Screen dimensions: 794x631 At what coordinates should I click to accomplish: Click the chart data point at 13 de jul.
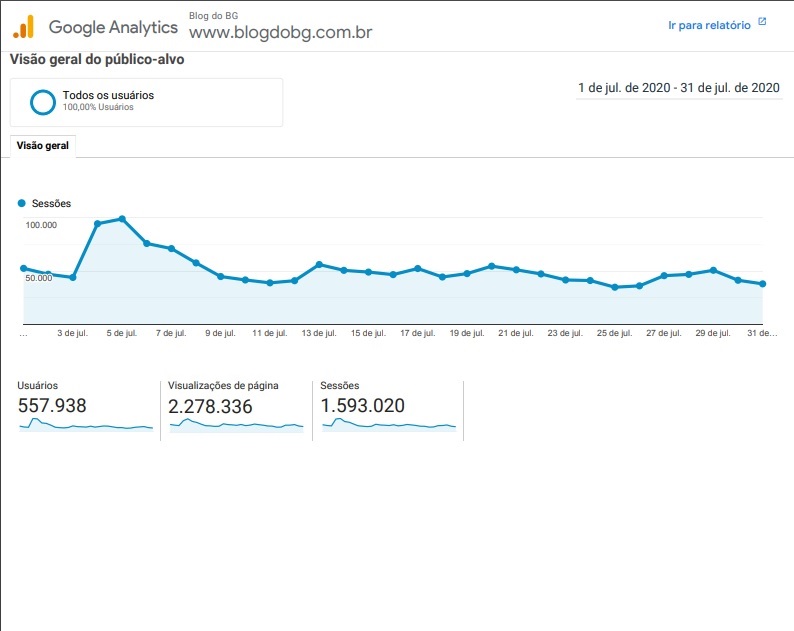click(x=319, y=264)
